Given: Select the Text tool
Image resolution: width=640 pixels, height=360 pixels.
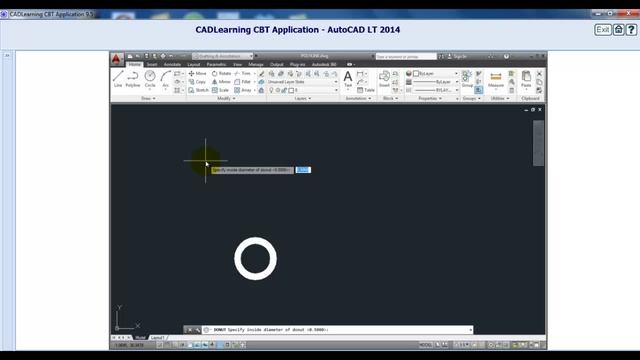Looking at the screenshot, I should pyautogui.click(x=348, y=79).
